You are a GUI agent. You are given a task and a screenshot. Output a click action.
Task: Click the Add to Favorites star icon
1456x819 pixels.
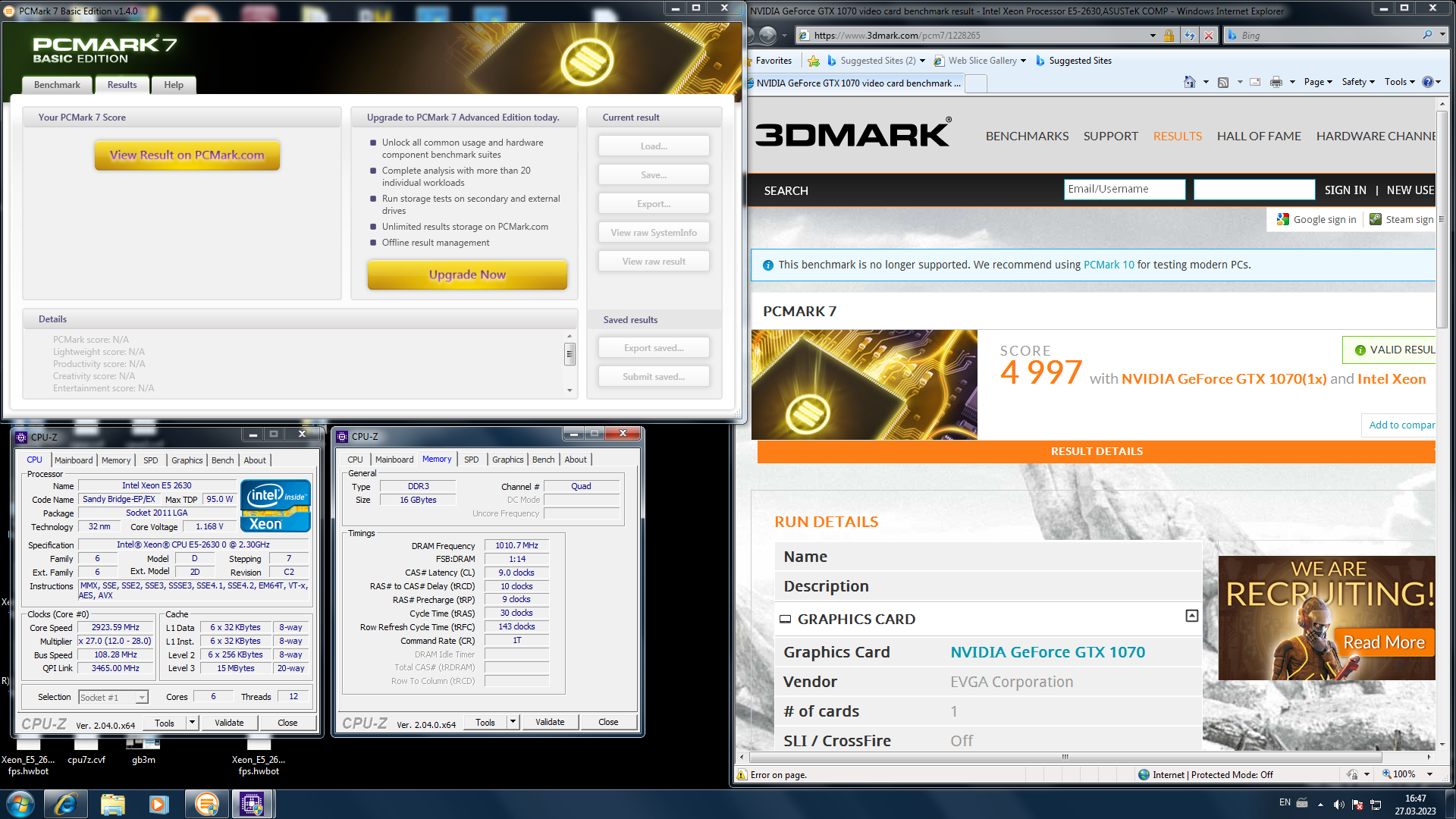click(814, 61)
